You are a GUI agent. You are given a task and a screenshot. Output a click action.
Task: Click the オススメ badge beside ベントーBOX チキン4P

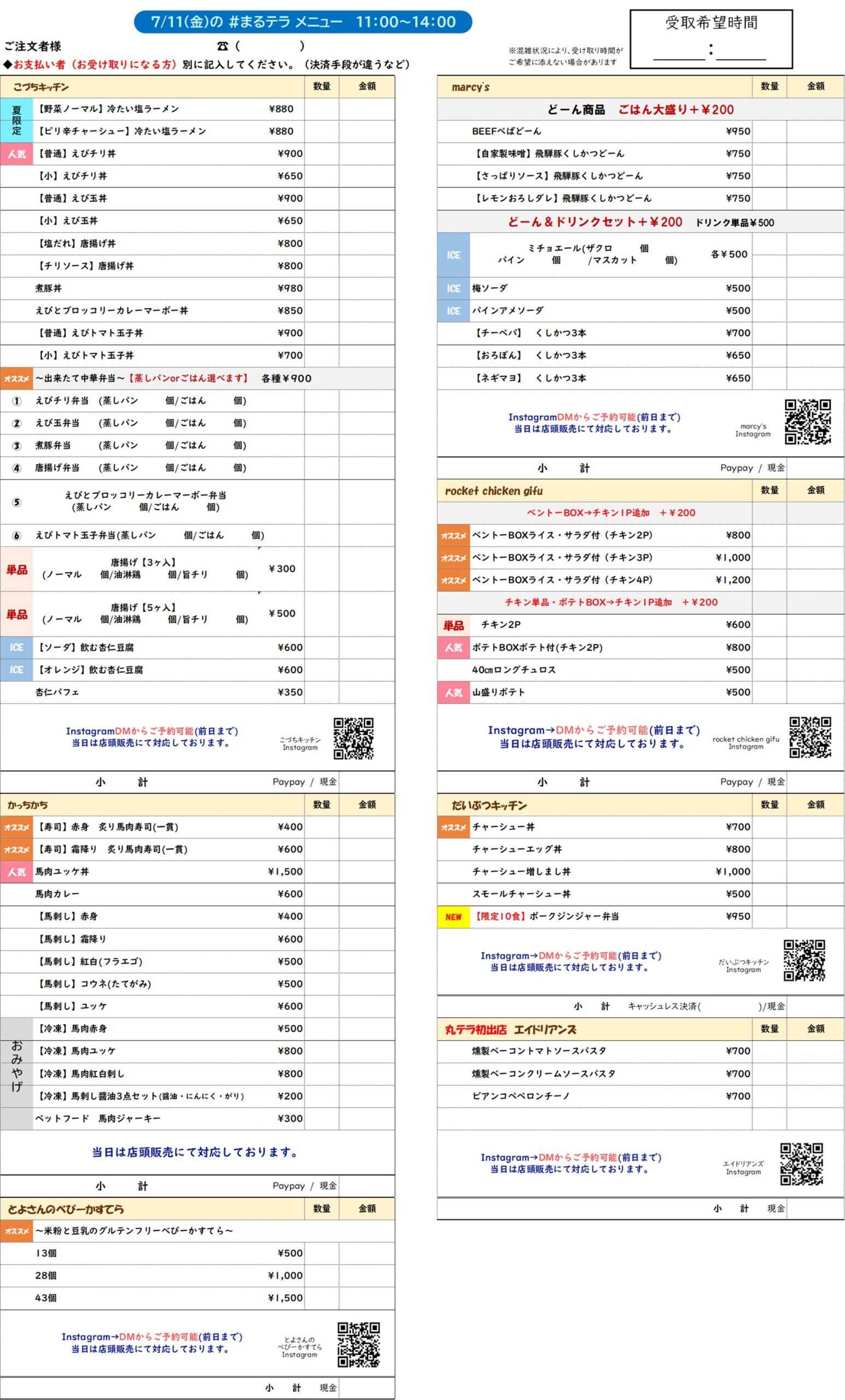coord(453,580)
